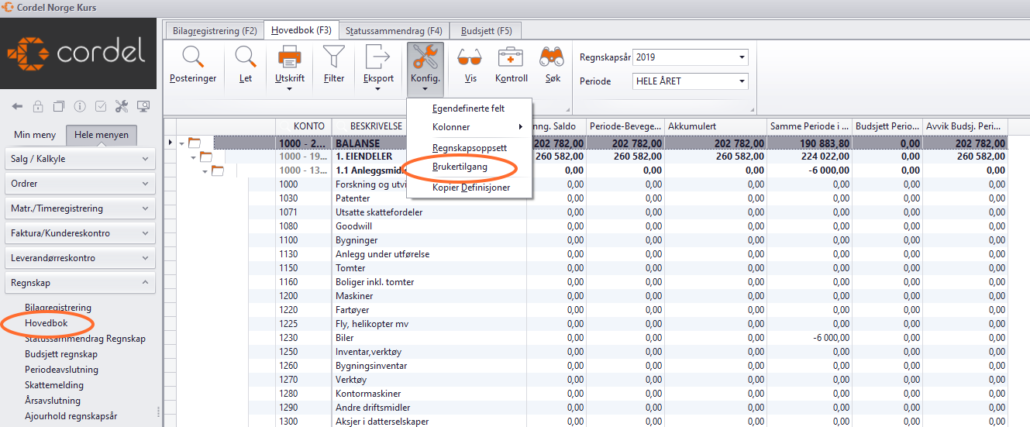The image size is (1030, 427).
Task: Select Hele menyen tab
Action: 101,135
